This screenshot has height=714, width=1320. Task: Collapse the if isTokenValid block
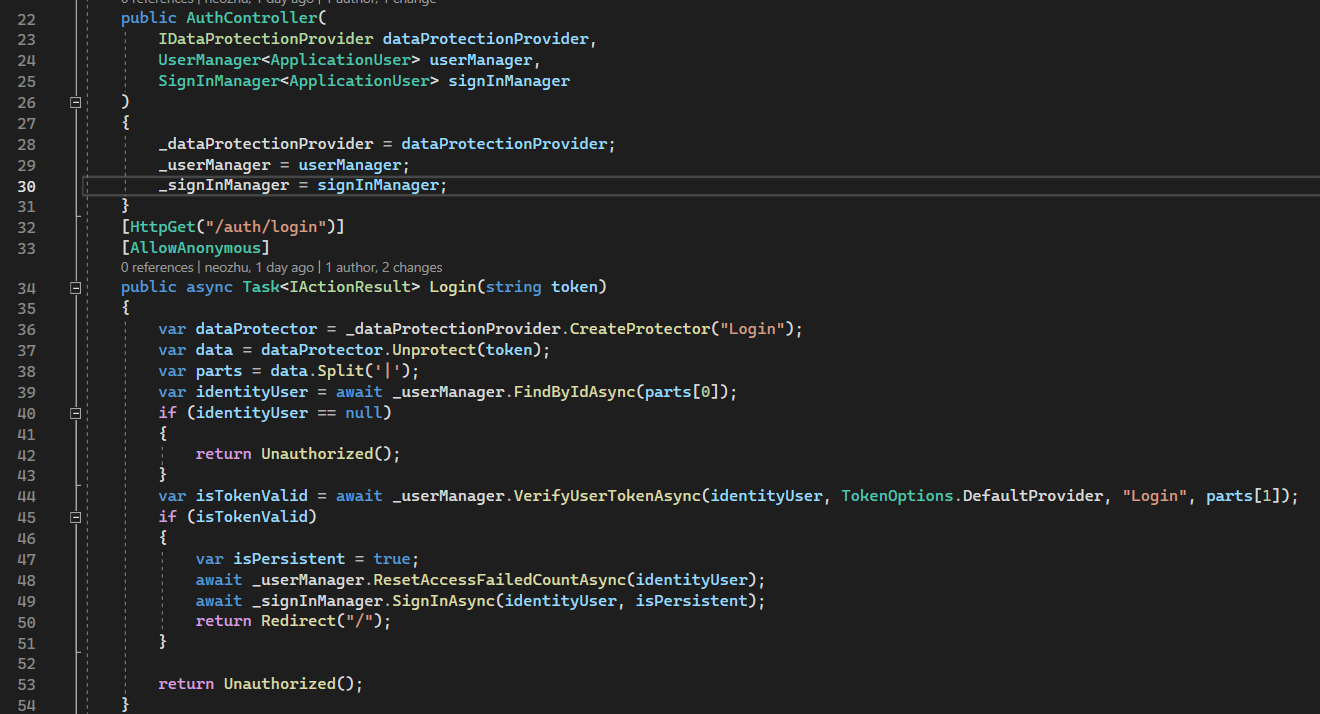coord(75,517)
